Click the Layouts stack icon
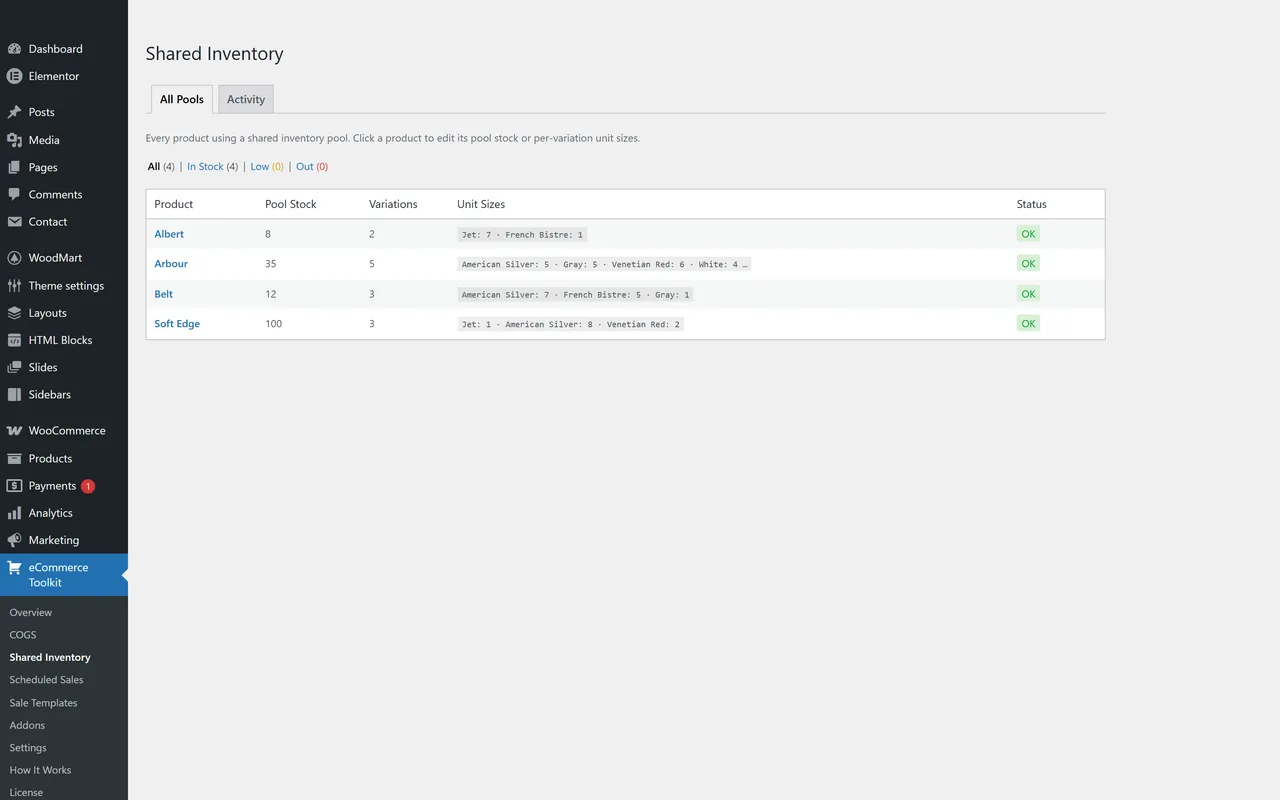The width and height of the screenshot is (1280, 800). click(x=14, y=313)
